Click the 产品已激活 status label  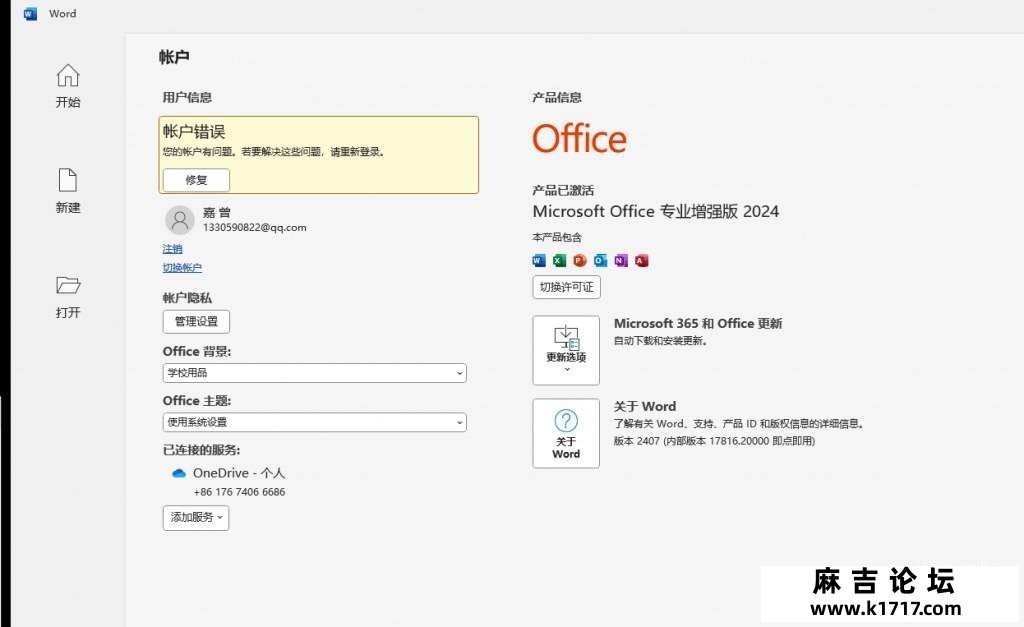pos(563,190)
